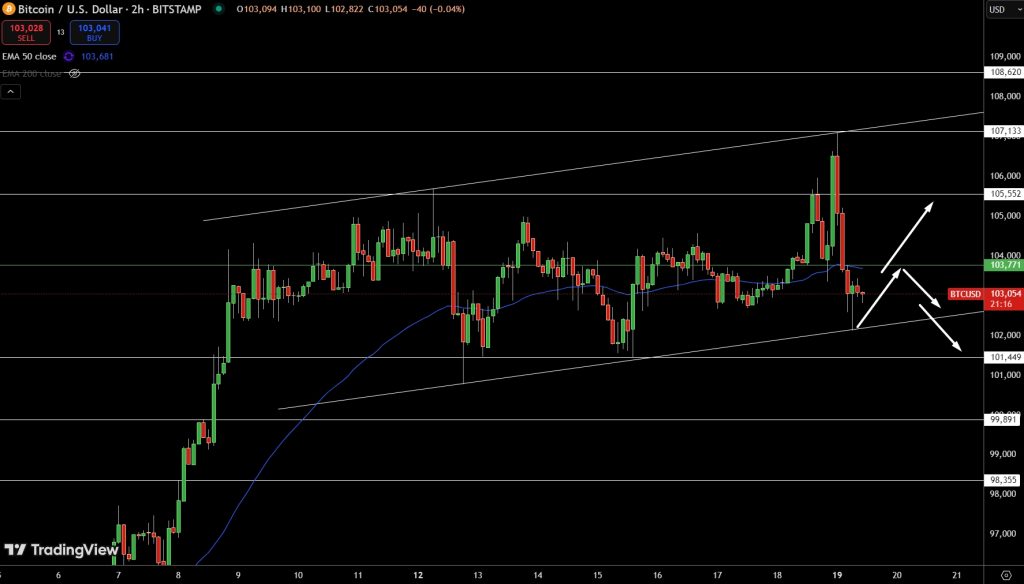Click the green market status dot
The image size is (1024, 584).
point(219,9)
